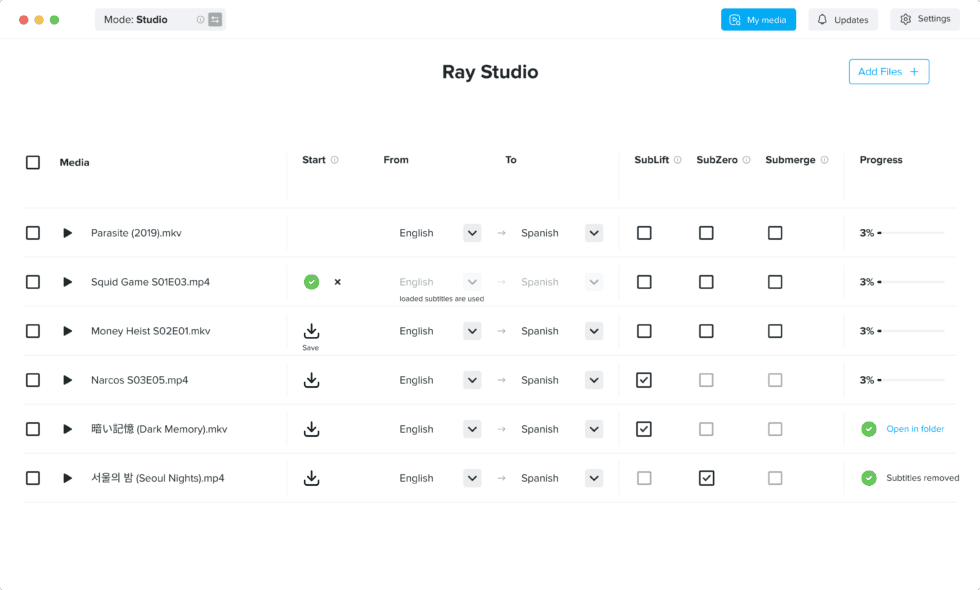Viewport: 980px width, 590px height.
Task: Select Parasite (2019).mkv row checkbox
Action: [33, 233]
